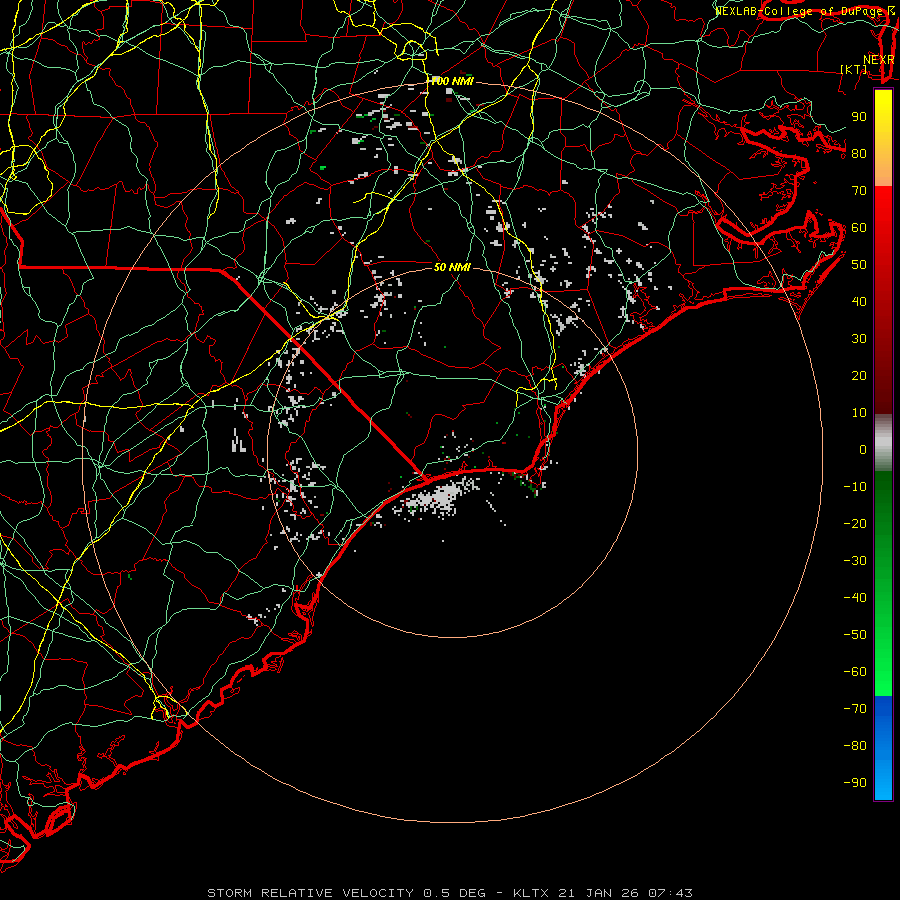900x900 pixels.
Task: Select the 60 value on velocity scale
Action: [x=859, y=228]
